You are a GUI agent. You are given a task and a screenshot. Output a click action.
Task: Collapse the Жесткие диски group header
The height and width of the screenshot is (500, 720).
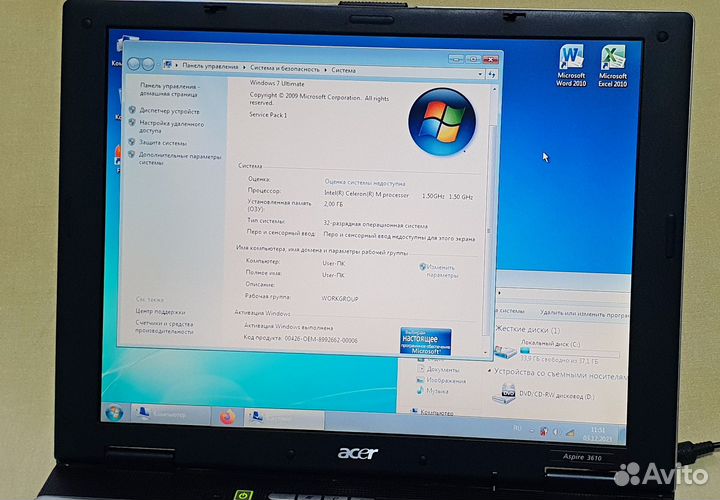[525, 330]
